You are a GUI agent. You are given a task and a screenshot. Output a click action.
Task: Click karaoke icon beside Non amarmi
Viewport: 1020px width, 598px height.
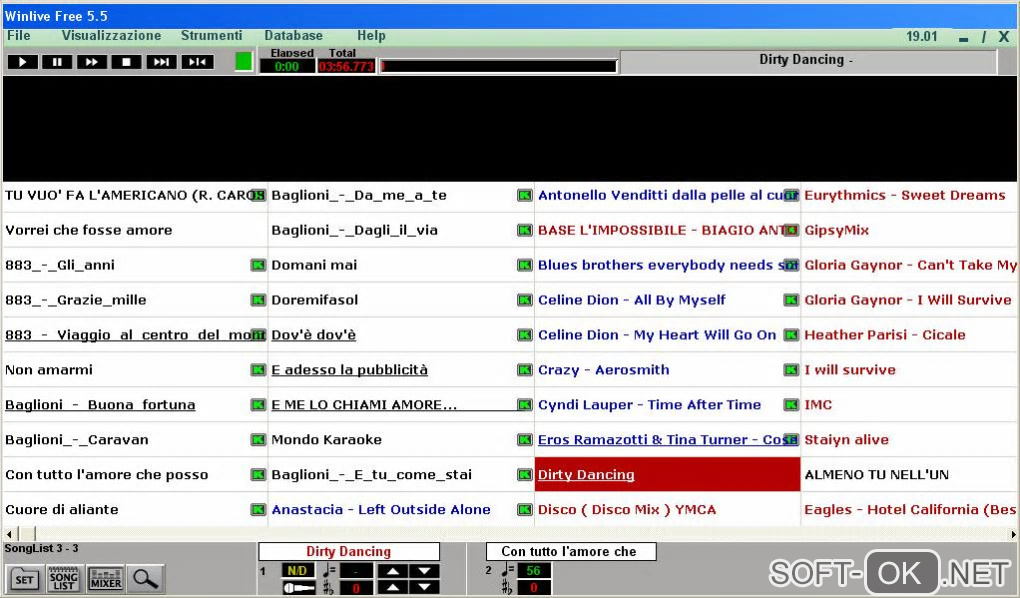(258, 370)
